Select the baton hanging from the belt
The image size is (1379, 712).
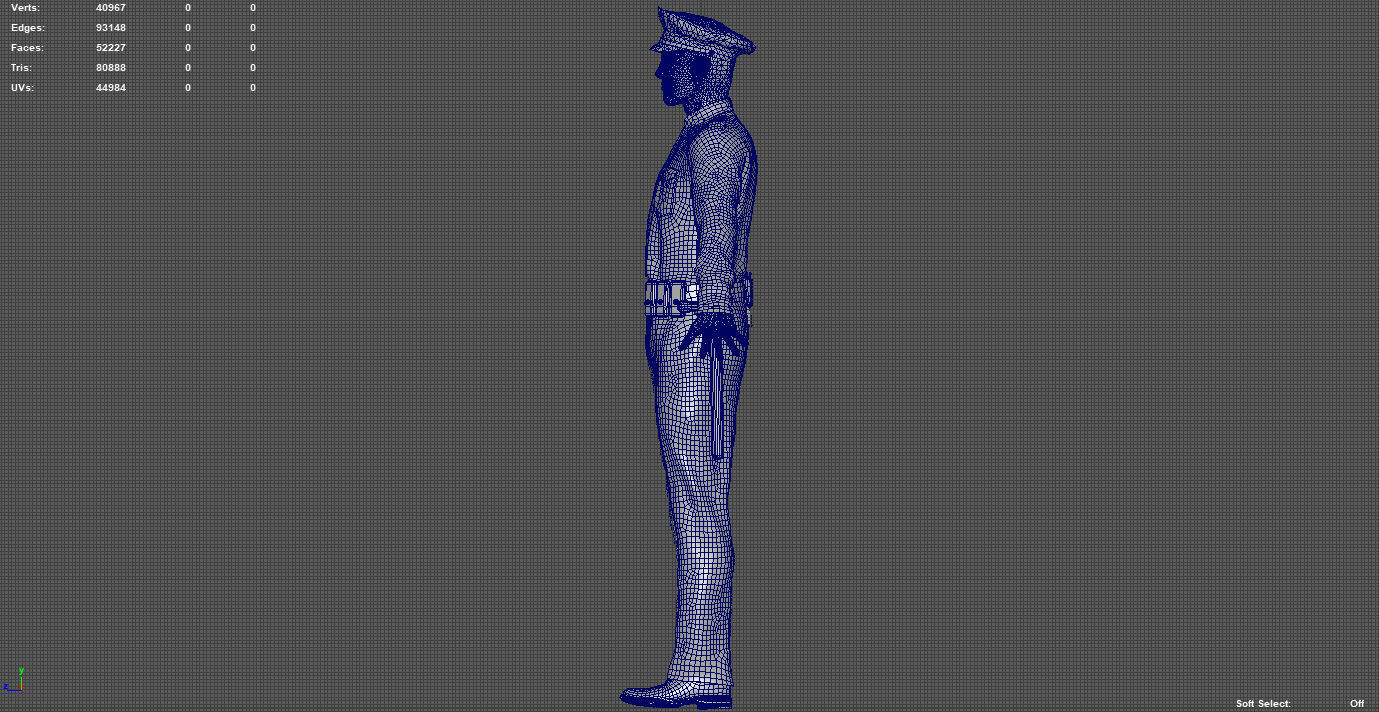pyautogui.click(x=718, y=400)
